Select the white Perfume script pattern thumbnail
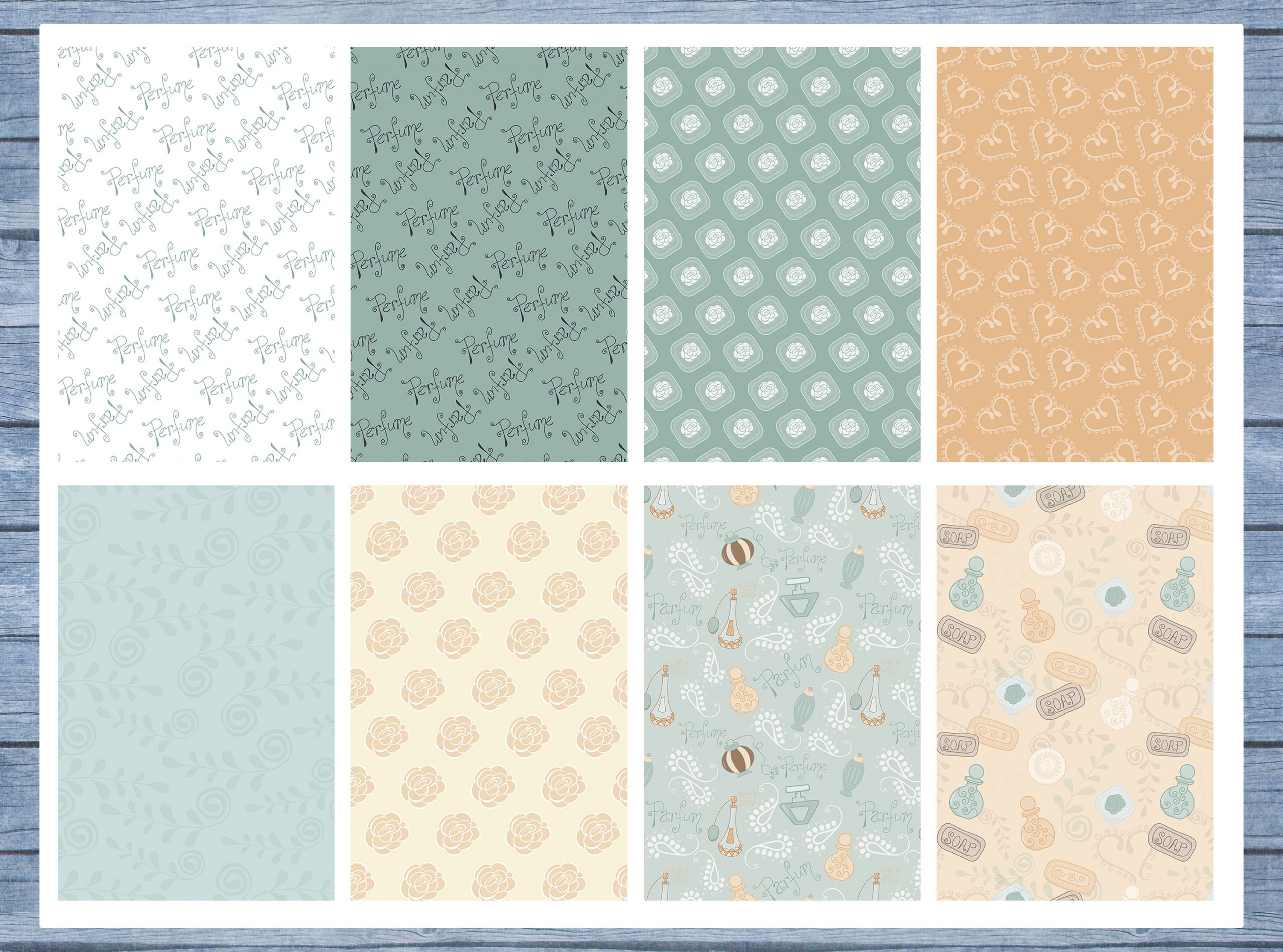Viewport: 1283px width, 952px height. (x=196, y=254)
